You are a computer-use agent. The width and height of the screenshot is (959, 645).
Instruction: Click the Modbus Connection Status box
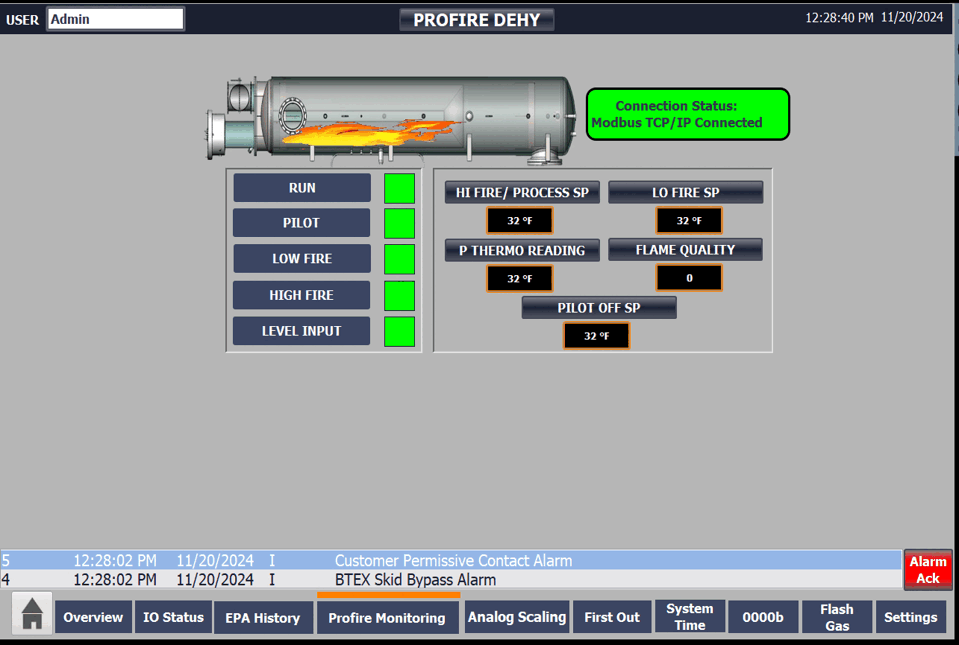tap(687, 114)
